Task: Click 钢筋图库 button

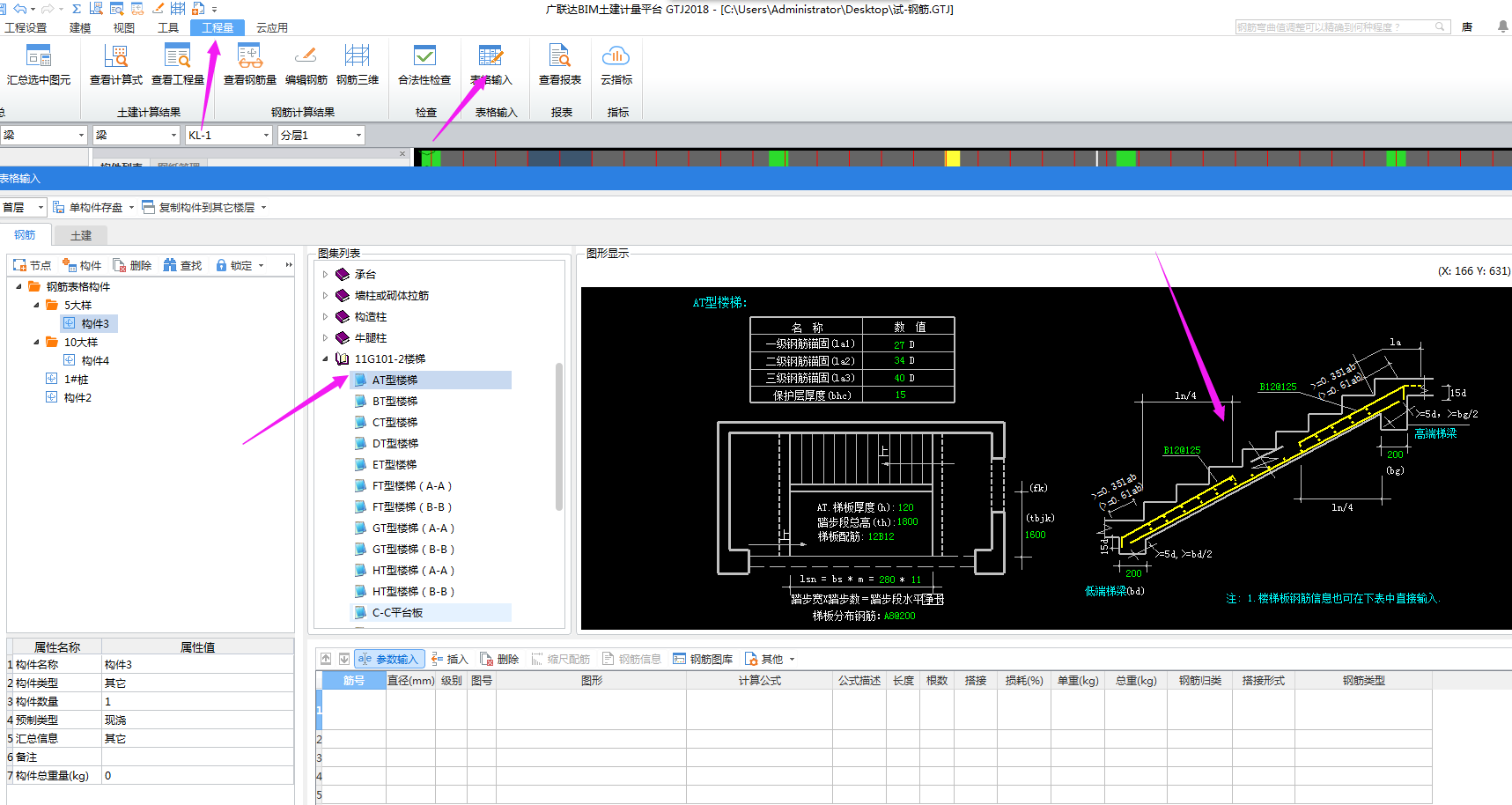Action: click(703, 659)
